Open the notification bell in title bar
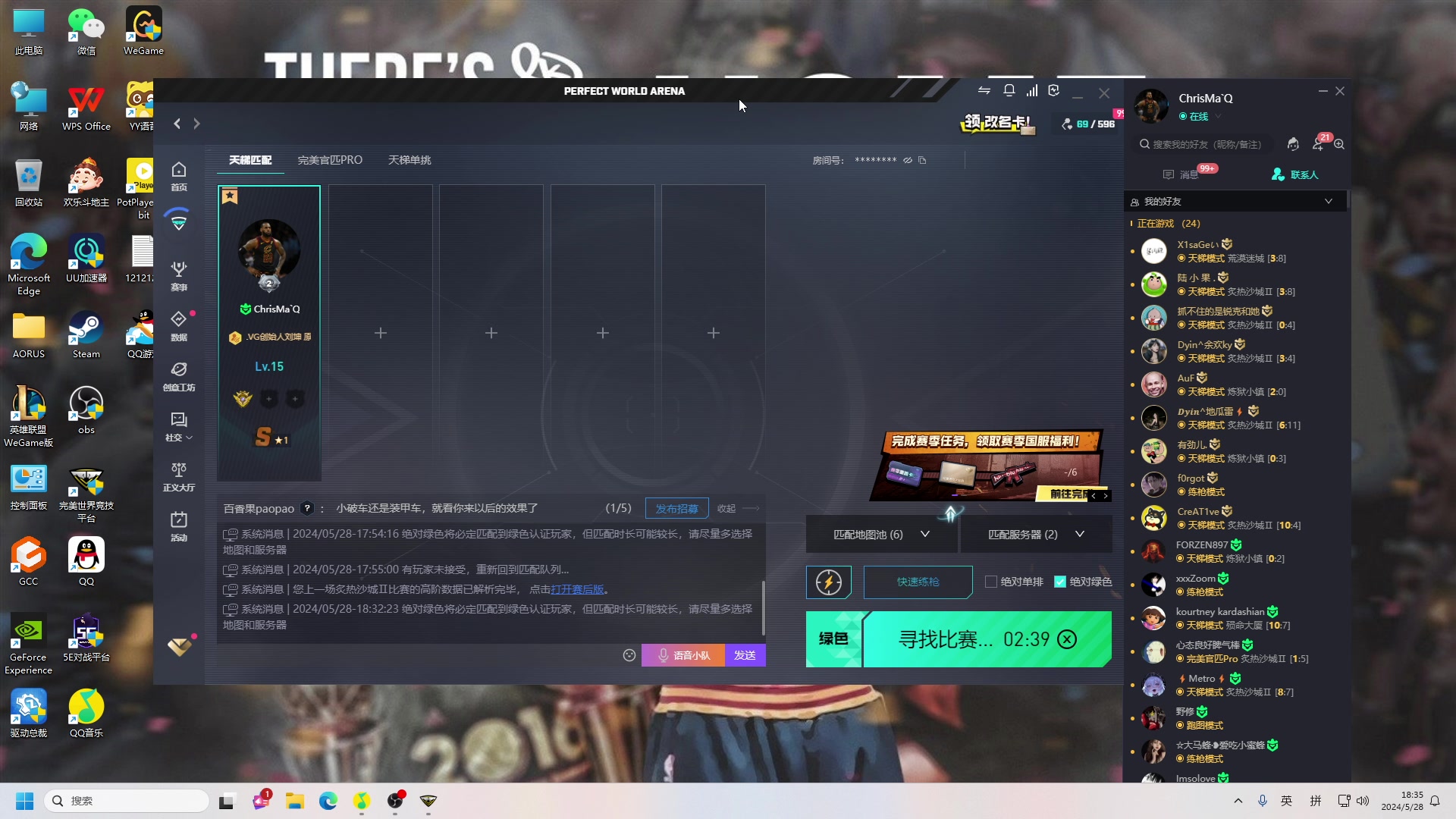The height and width of the screenshot is (819, 1456). tap(1009, 90)
